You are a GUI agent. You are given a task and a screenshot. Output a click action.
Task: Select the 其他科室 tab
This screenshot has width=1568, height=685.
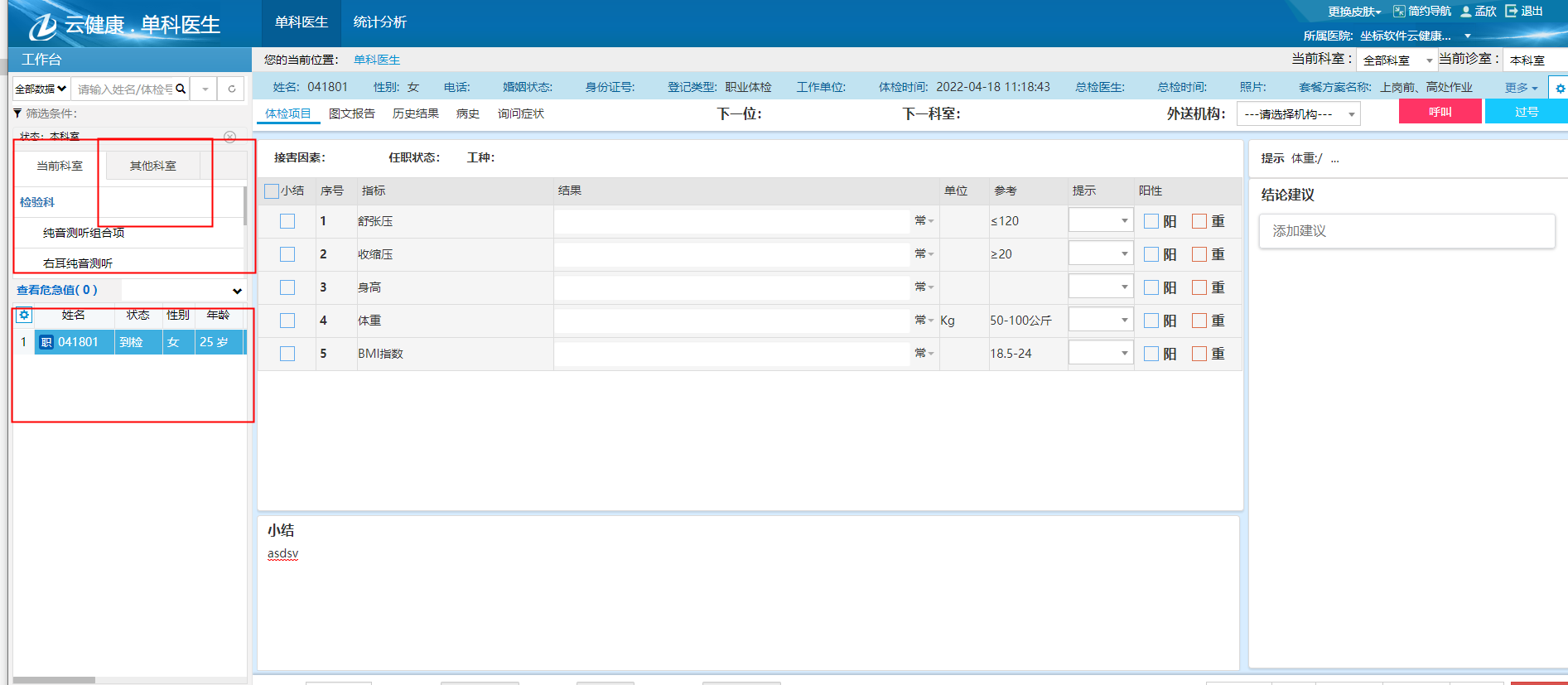tap(153, 166)
